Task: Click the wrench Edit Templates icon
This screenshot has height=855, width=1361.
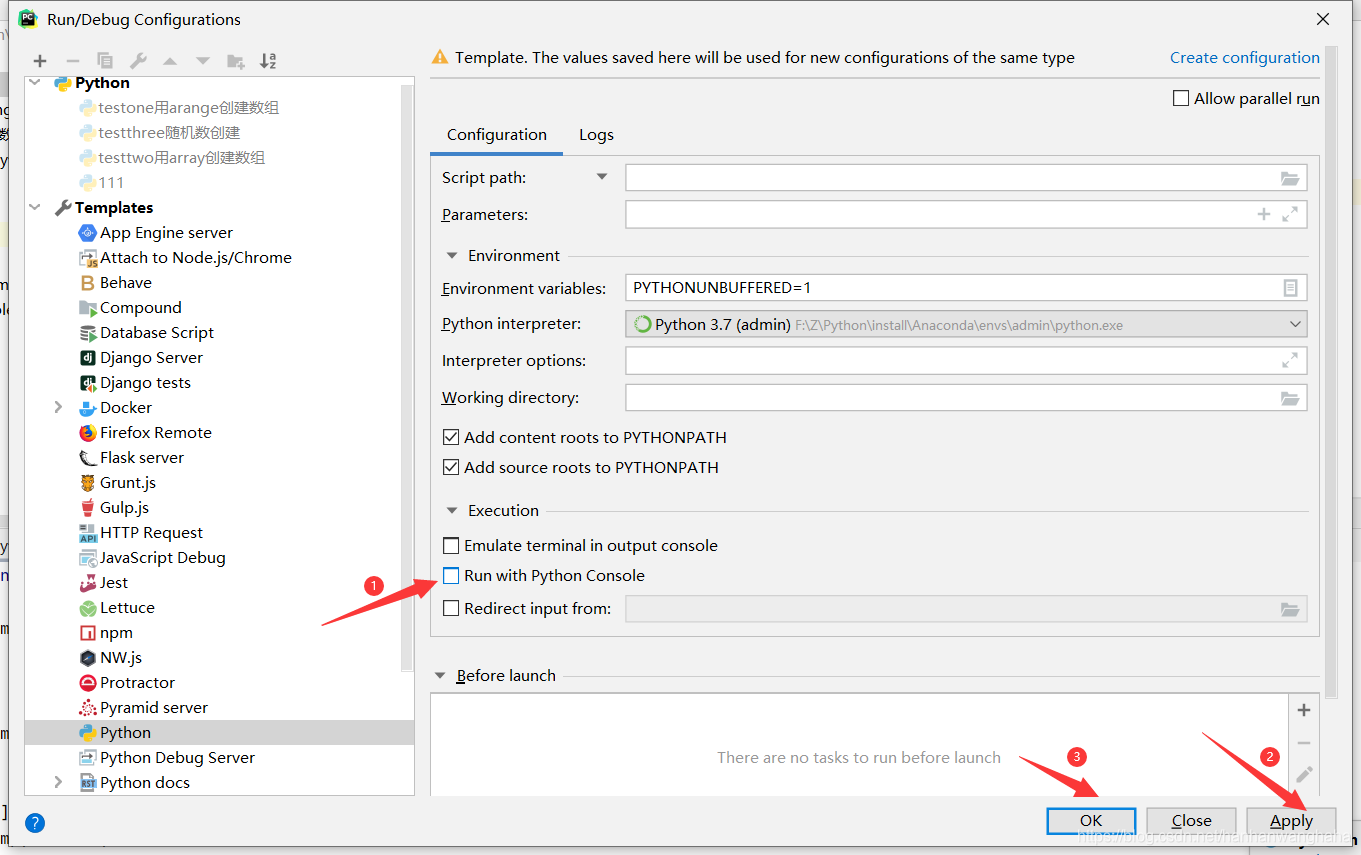Action: click(x=138, y=61)
